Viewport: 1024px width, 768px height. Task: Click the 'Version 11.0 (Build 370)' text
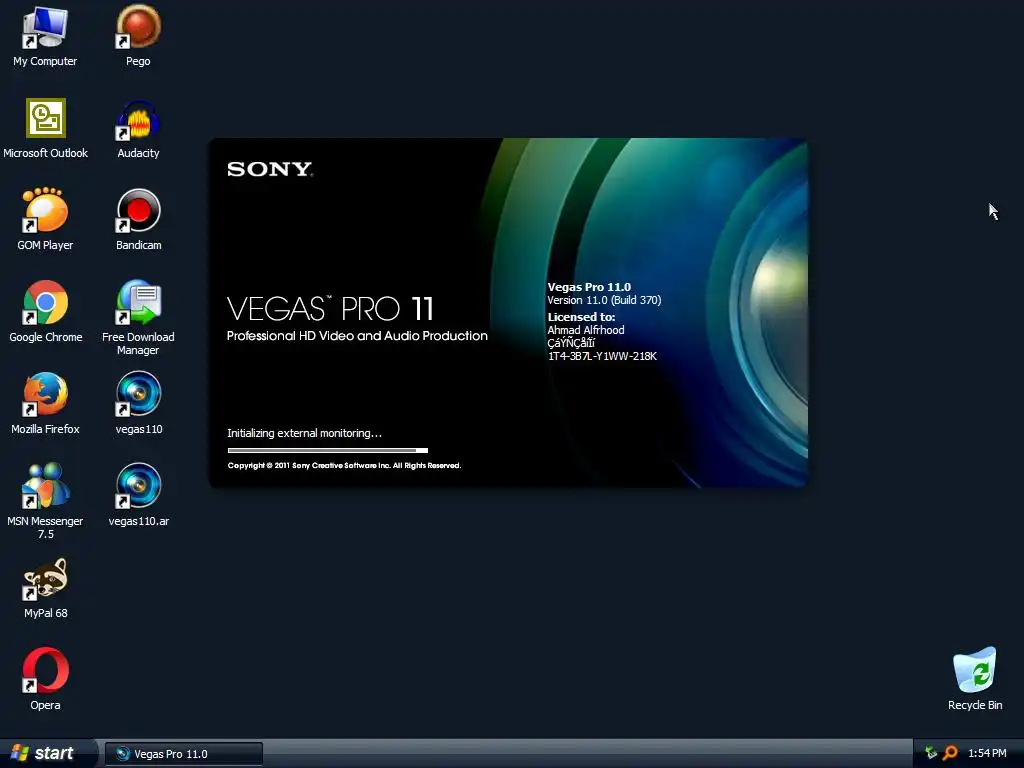click(604, 300)
